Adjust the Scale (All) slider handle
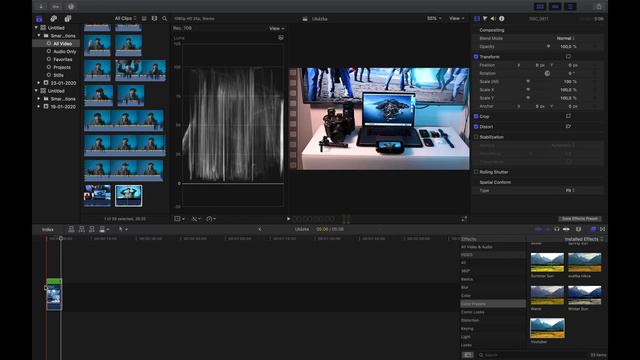The width and height of the screenshot is (640, 360). (528, 82)
